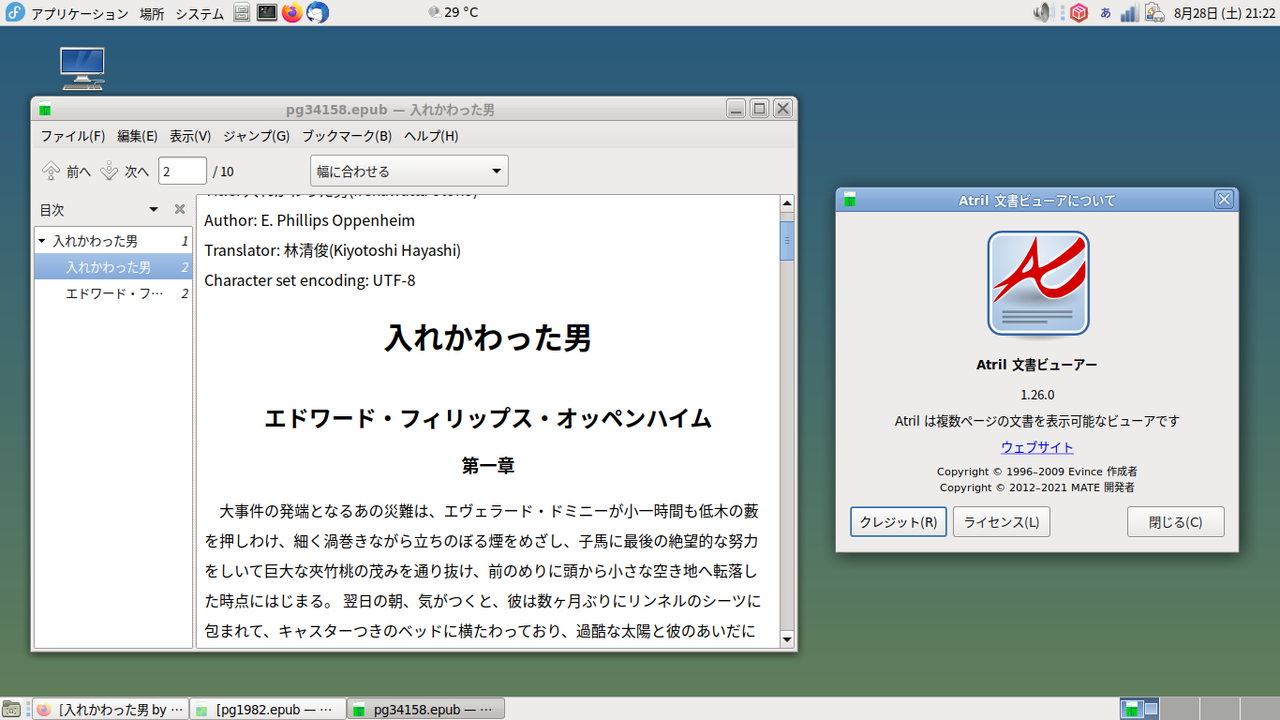1280x720 pixels.
Task: Click the 閉じる(C) button in About dialog
Action: click(1175, 522)
